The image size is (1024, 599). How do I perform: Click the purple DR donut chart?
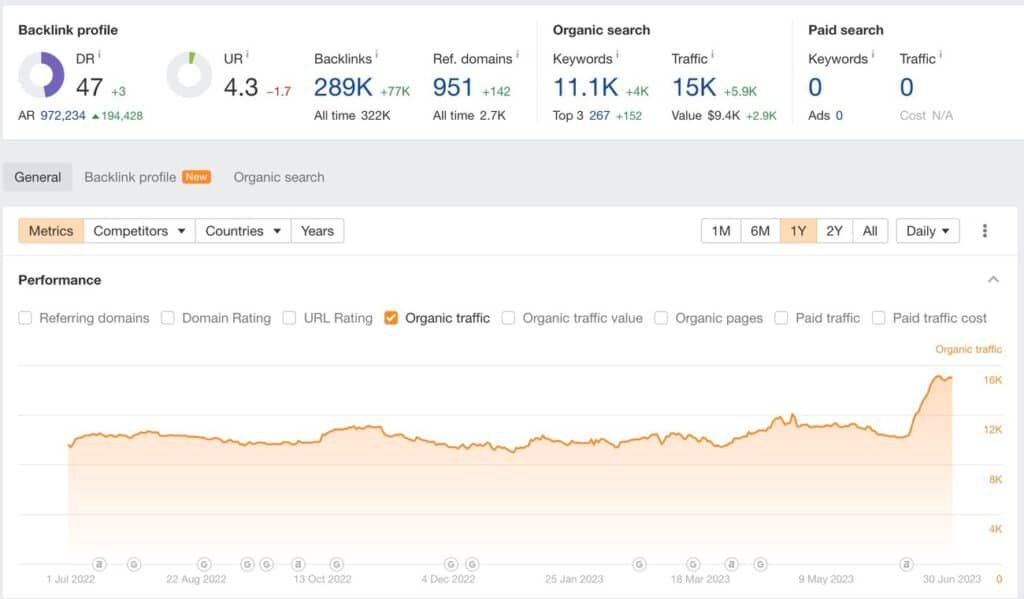[x=41, y=74]
